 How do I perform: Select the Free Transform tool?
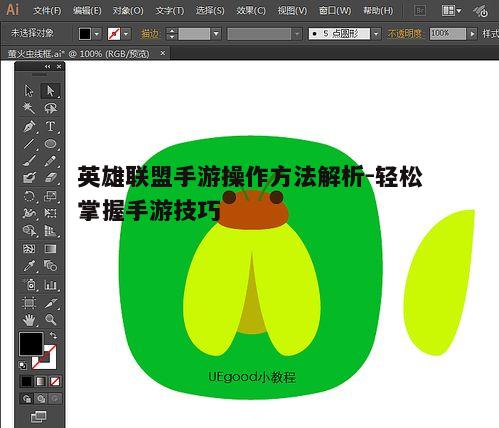tap(50, 213)
